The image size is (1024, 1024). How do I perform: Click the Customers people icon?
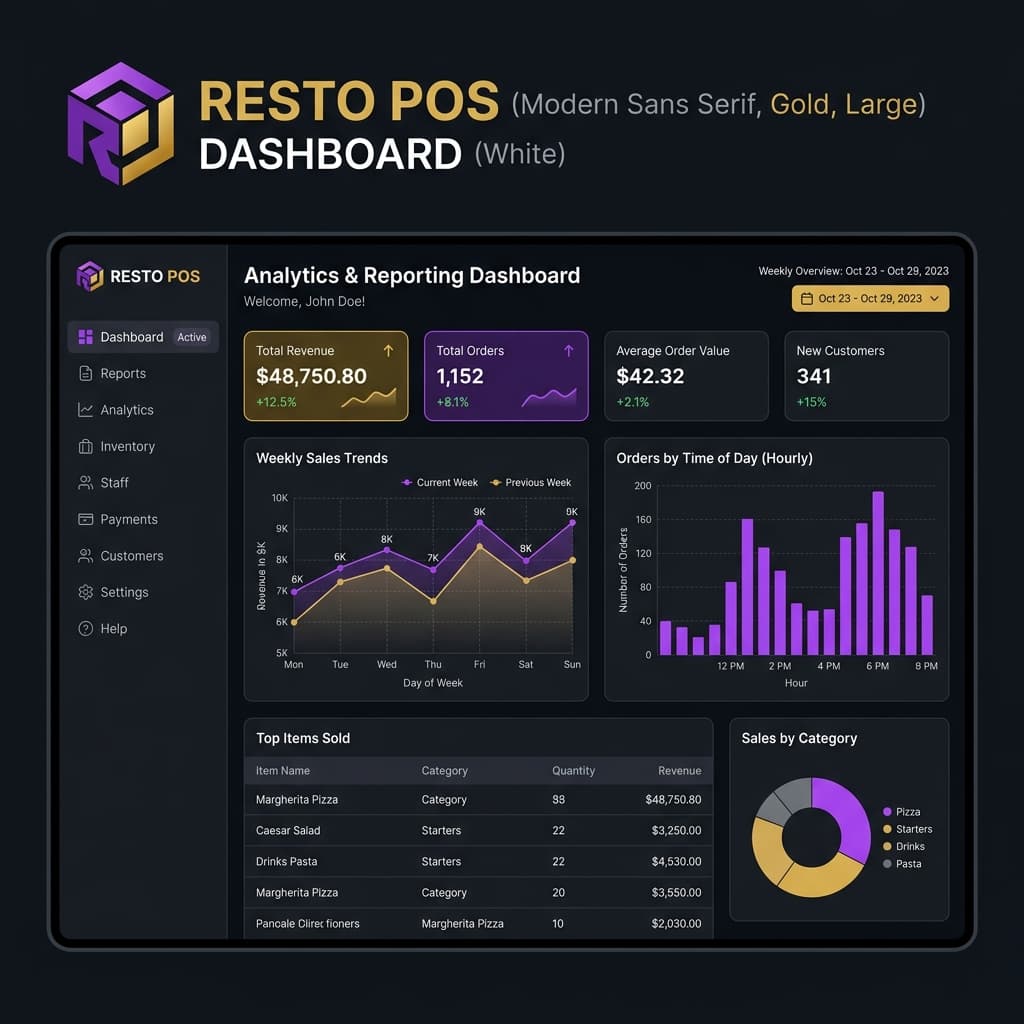pyautogui.click(x=86, y=556)
